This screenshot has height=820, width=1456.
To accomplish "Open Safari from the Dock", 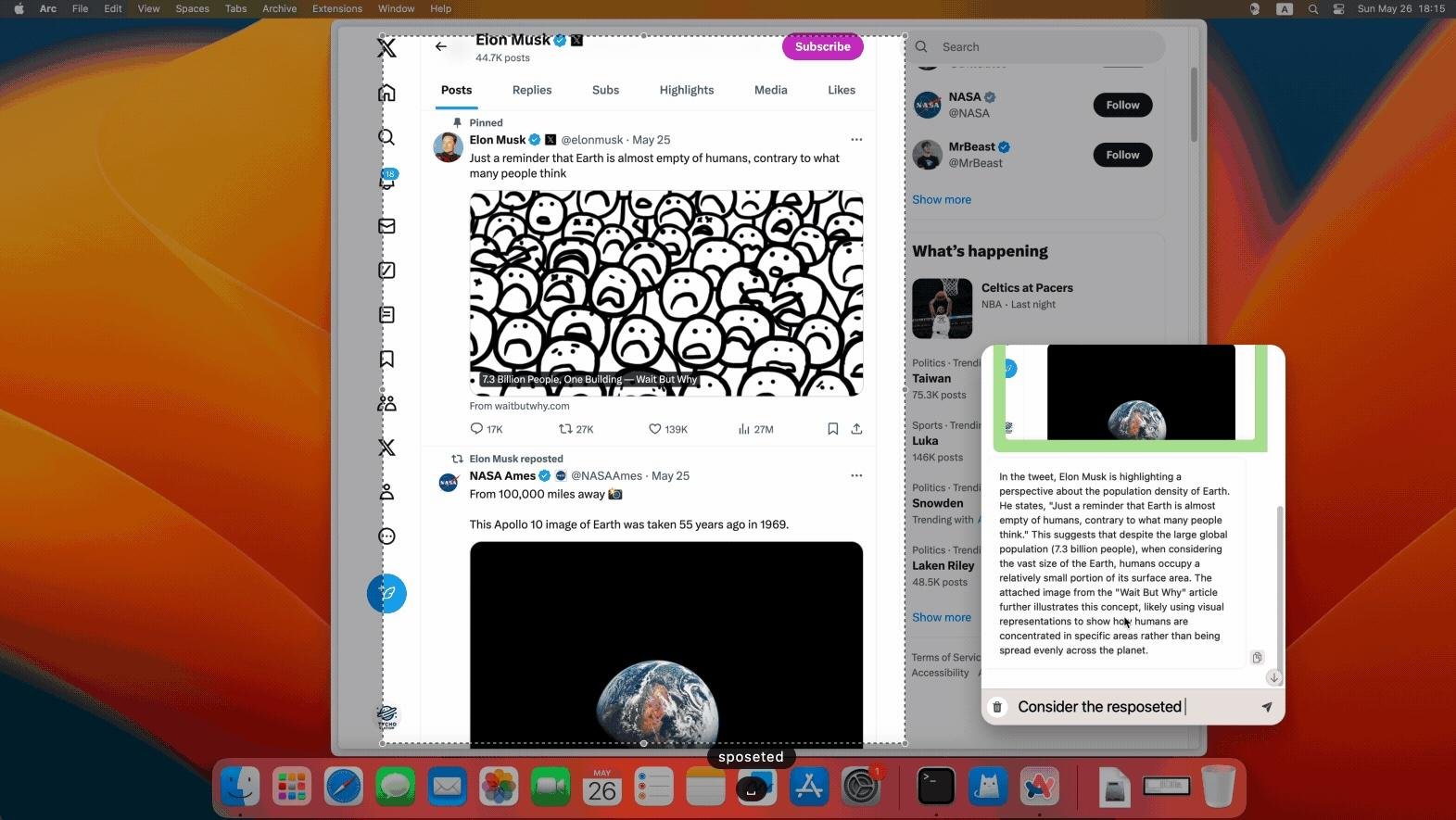I will [344, 788].
